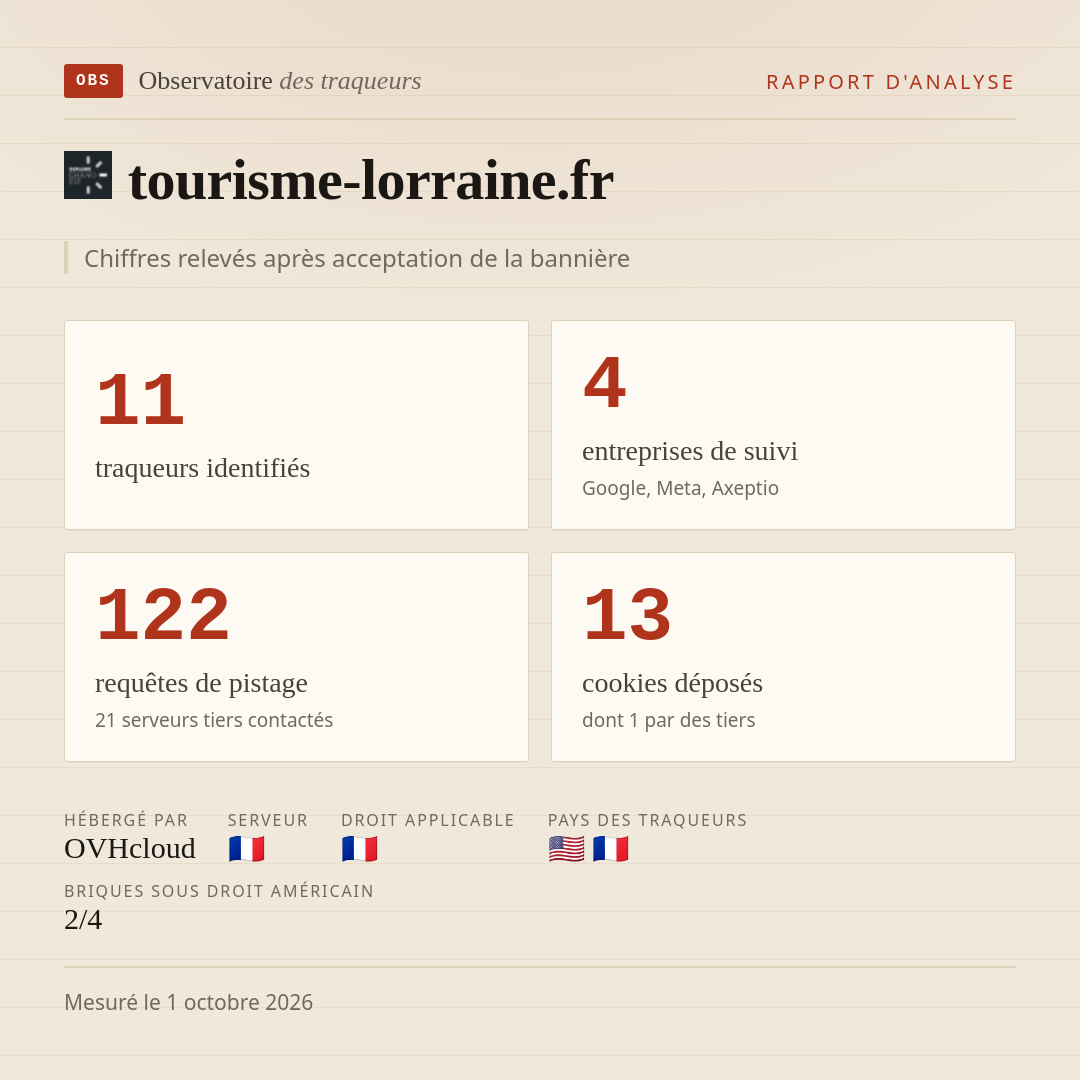Click the 'Google, Meta, Axeptio' text
This screenshot has height=1080, width=1080.
(681, 488)
